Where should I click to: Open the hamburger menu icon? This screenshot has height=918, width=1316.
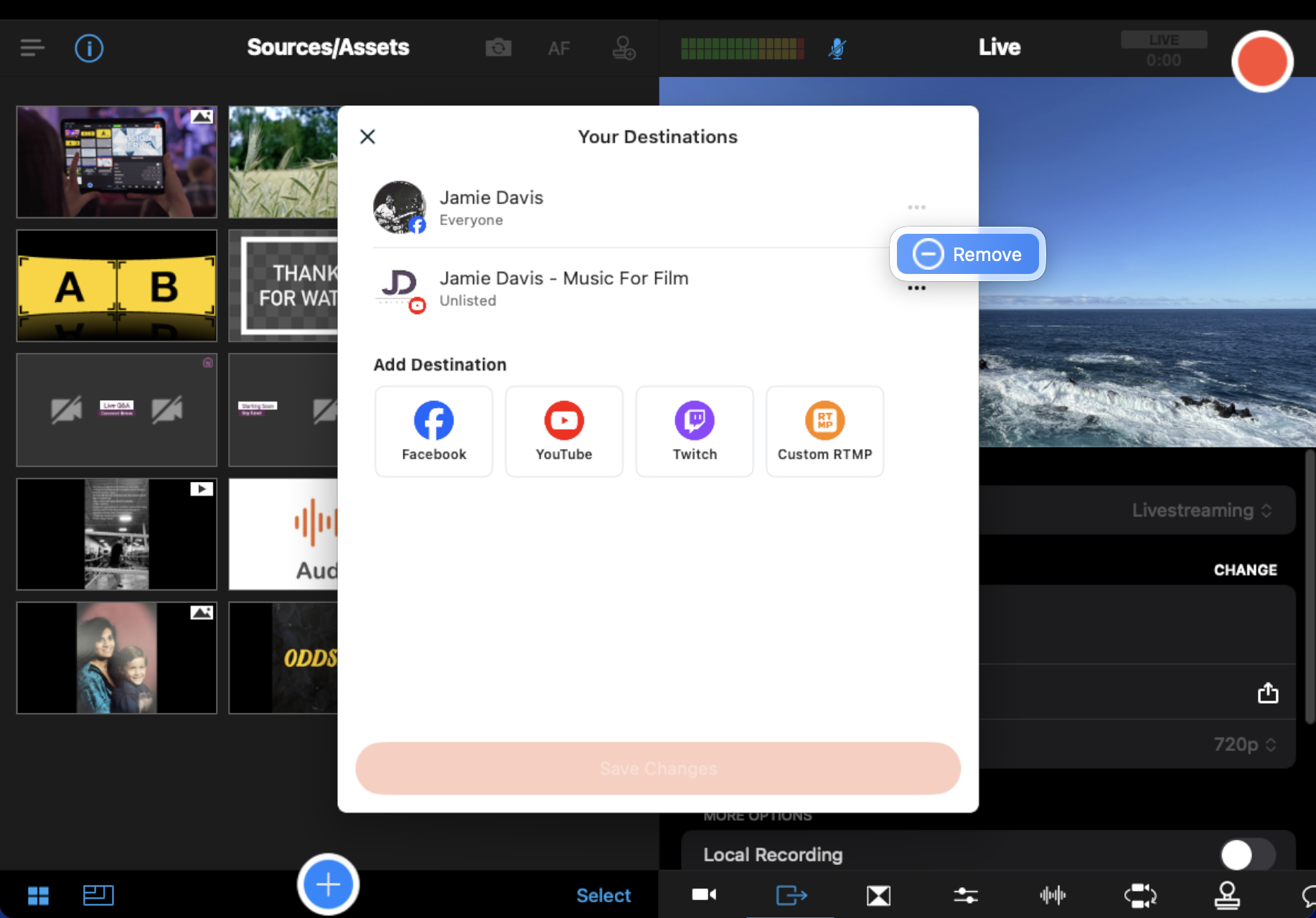click(x=32, y=48)
